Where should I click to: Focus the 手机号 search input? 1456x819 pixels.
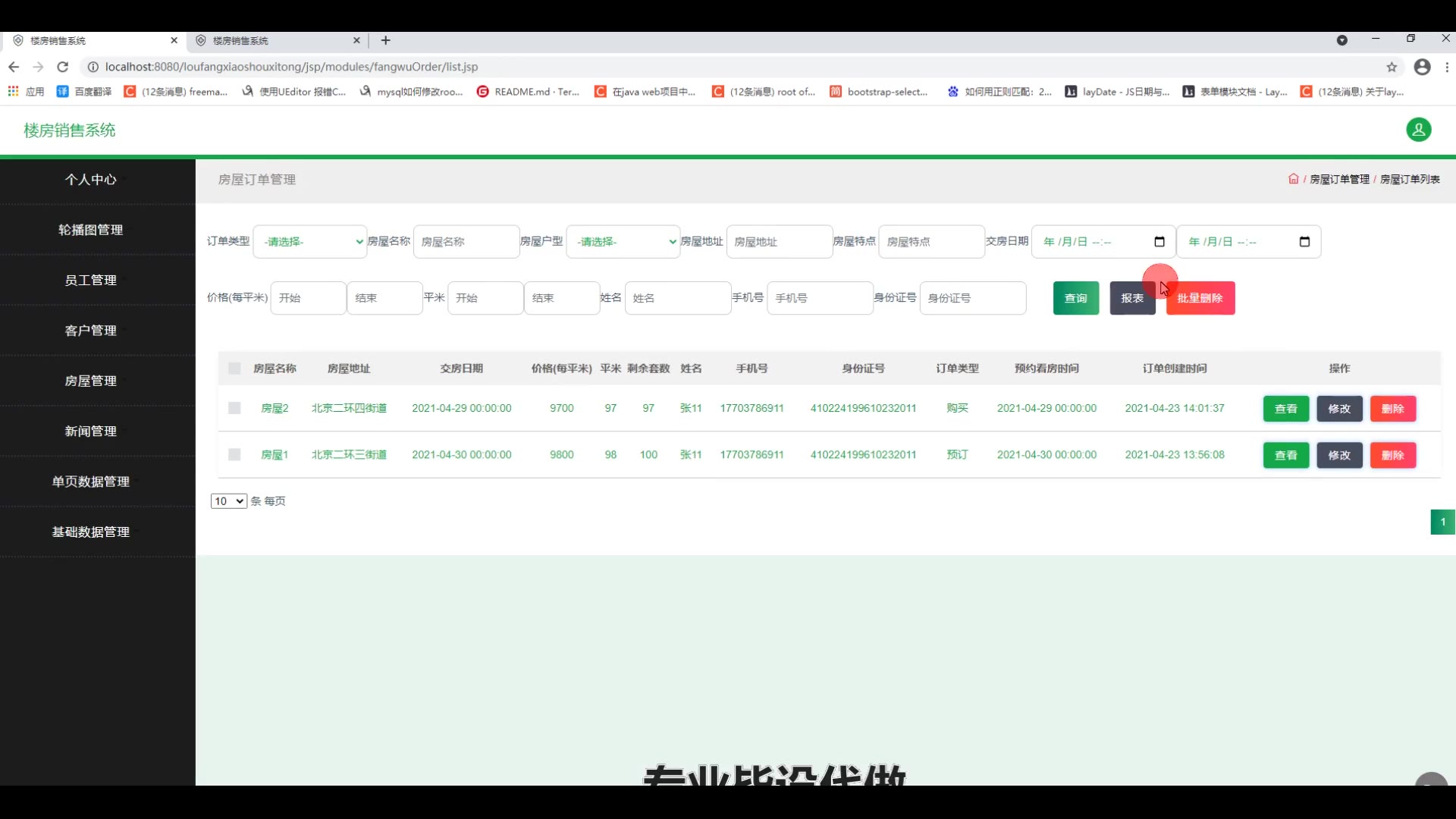pyautogui.click(x=820, y=298)
